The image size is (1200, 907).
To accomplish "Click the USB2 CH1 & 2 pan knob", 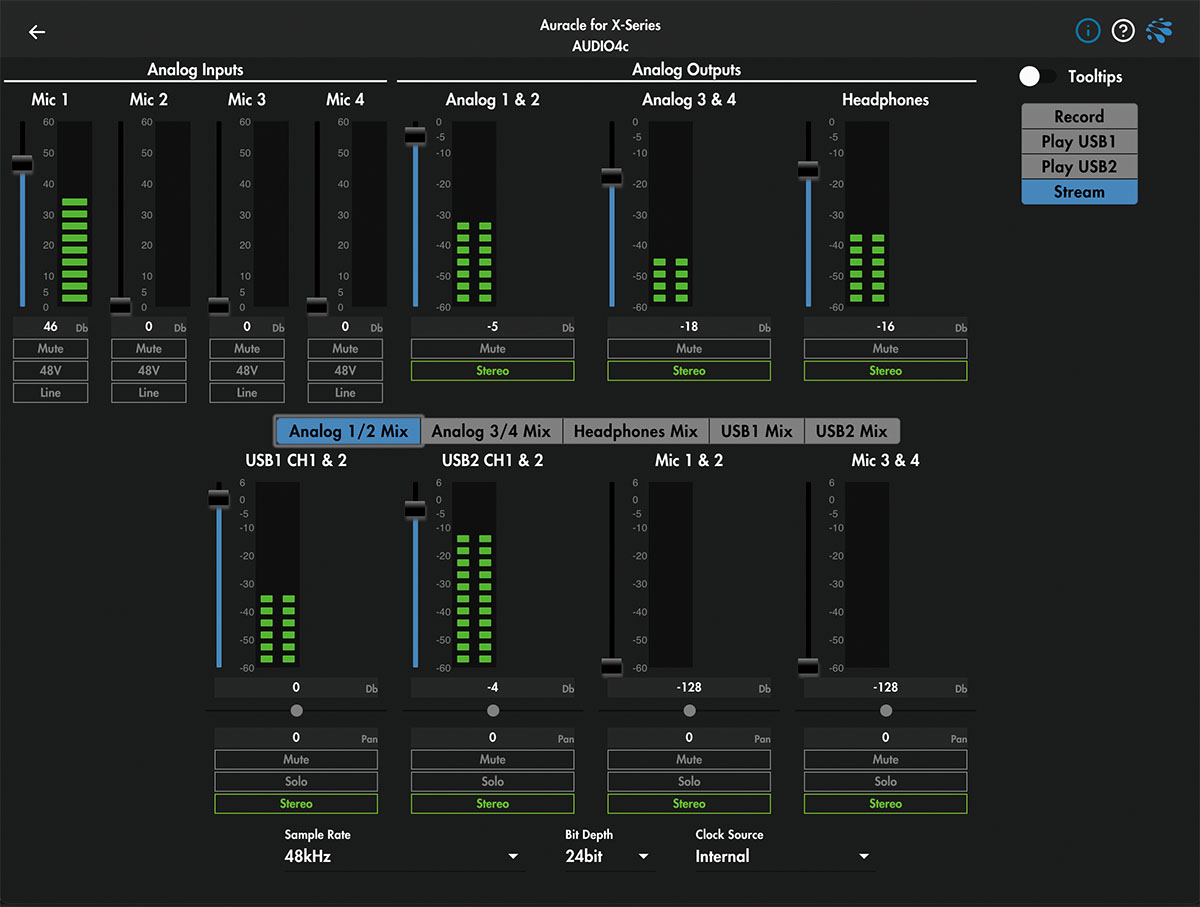I will [x=493, y=710].
